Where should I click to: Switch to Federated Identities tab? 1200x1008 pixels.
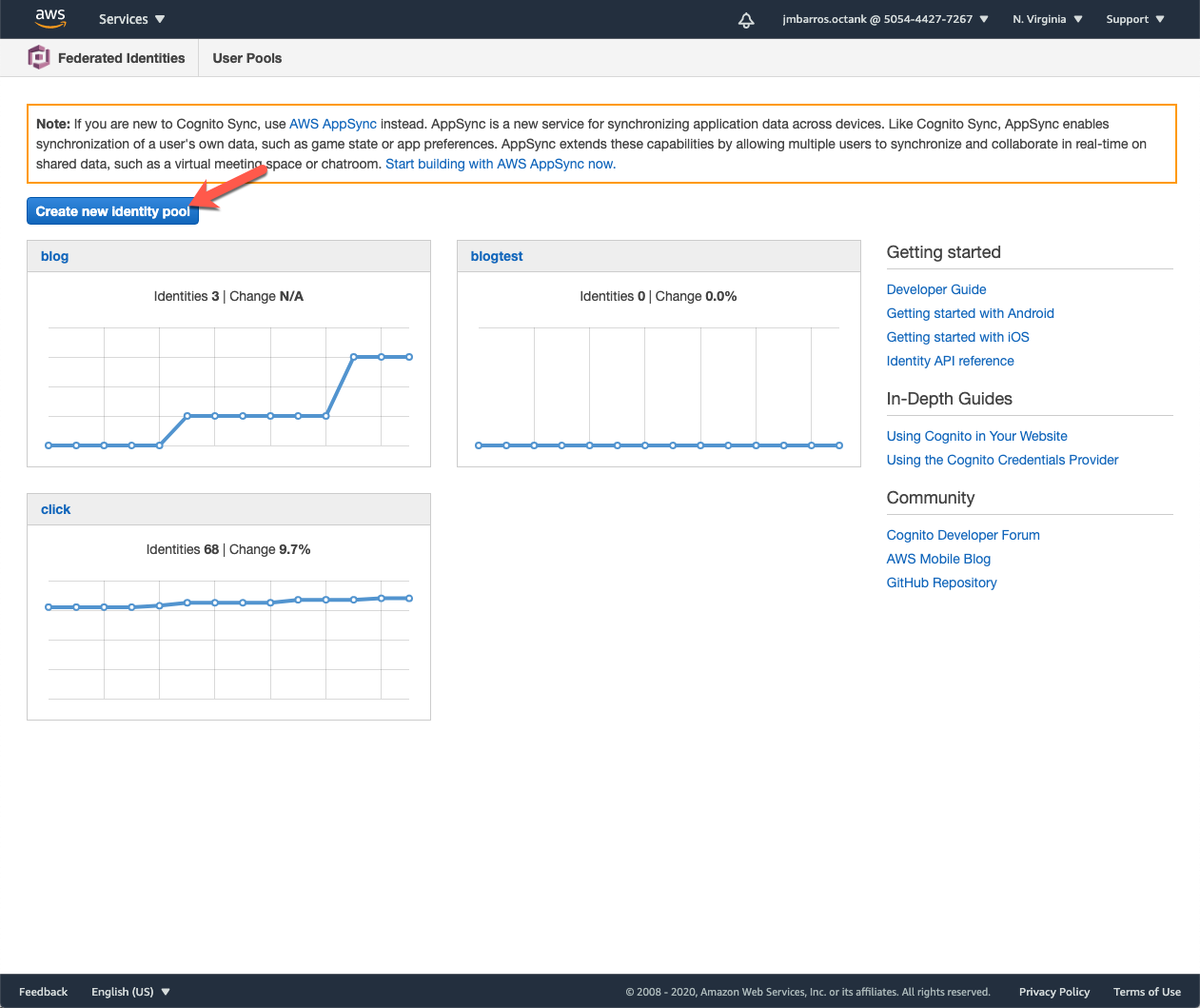(x=122, y=58)
